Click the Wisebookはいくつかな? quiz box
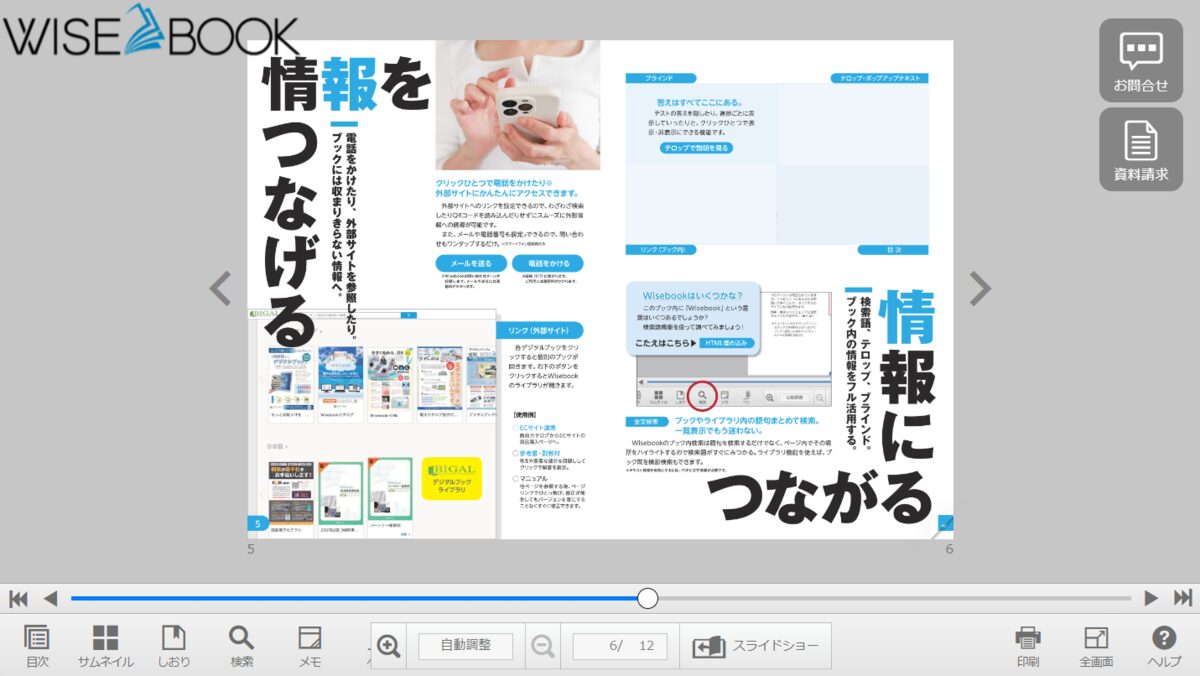 pos(692,318)
